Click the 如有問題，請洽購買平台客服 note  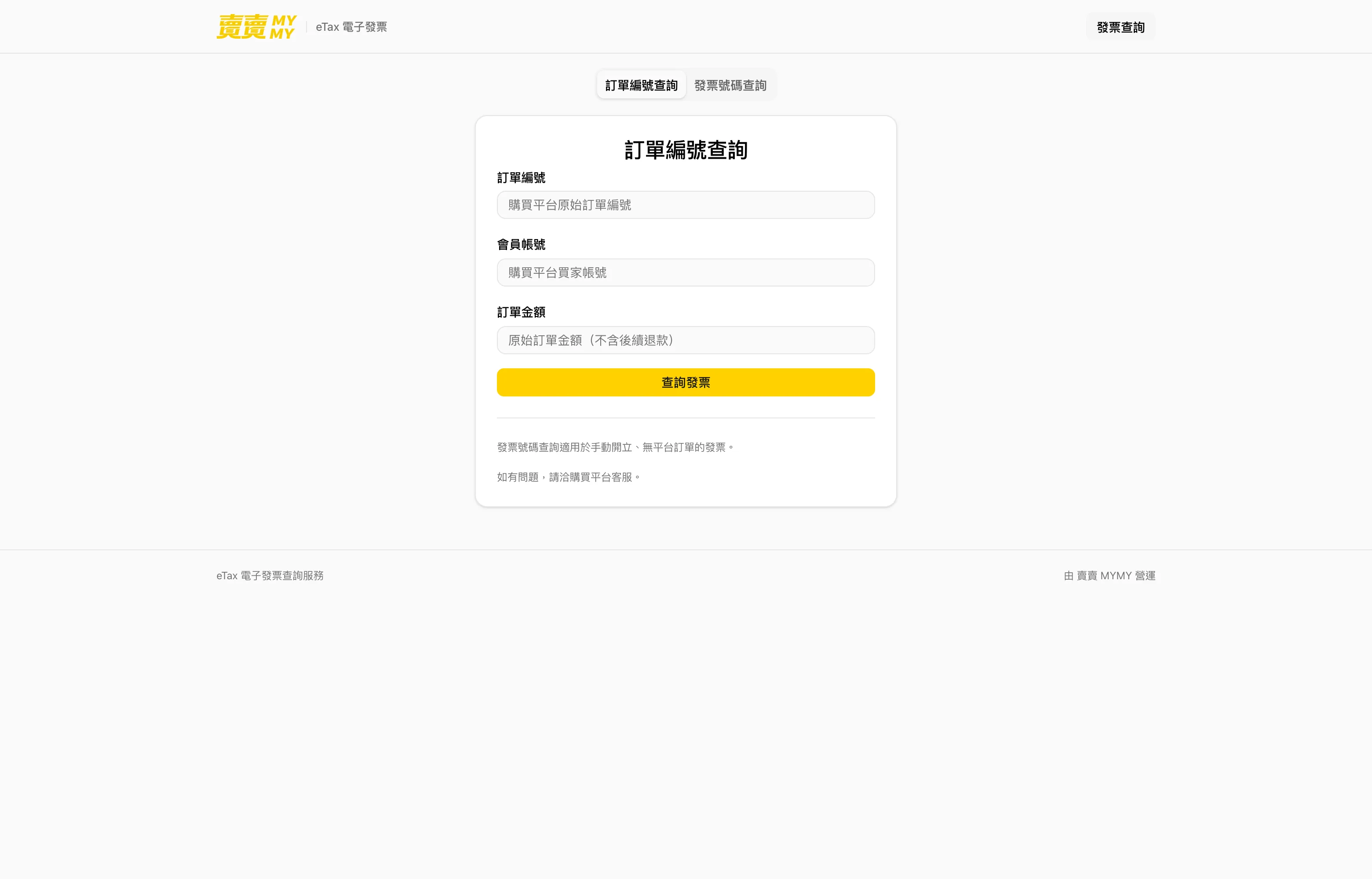tap(569, 477)
